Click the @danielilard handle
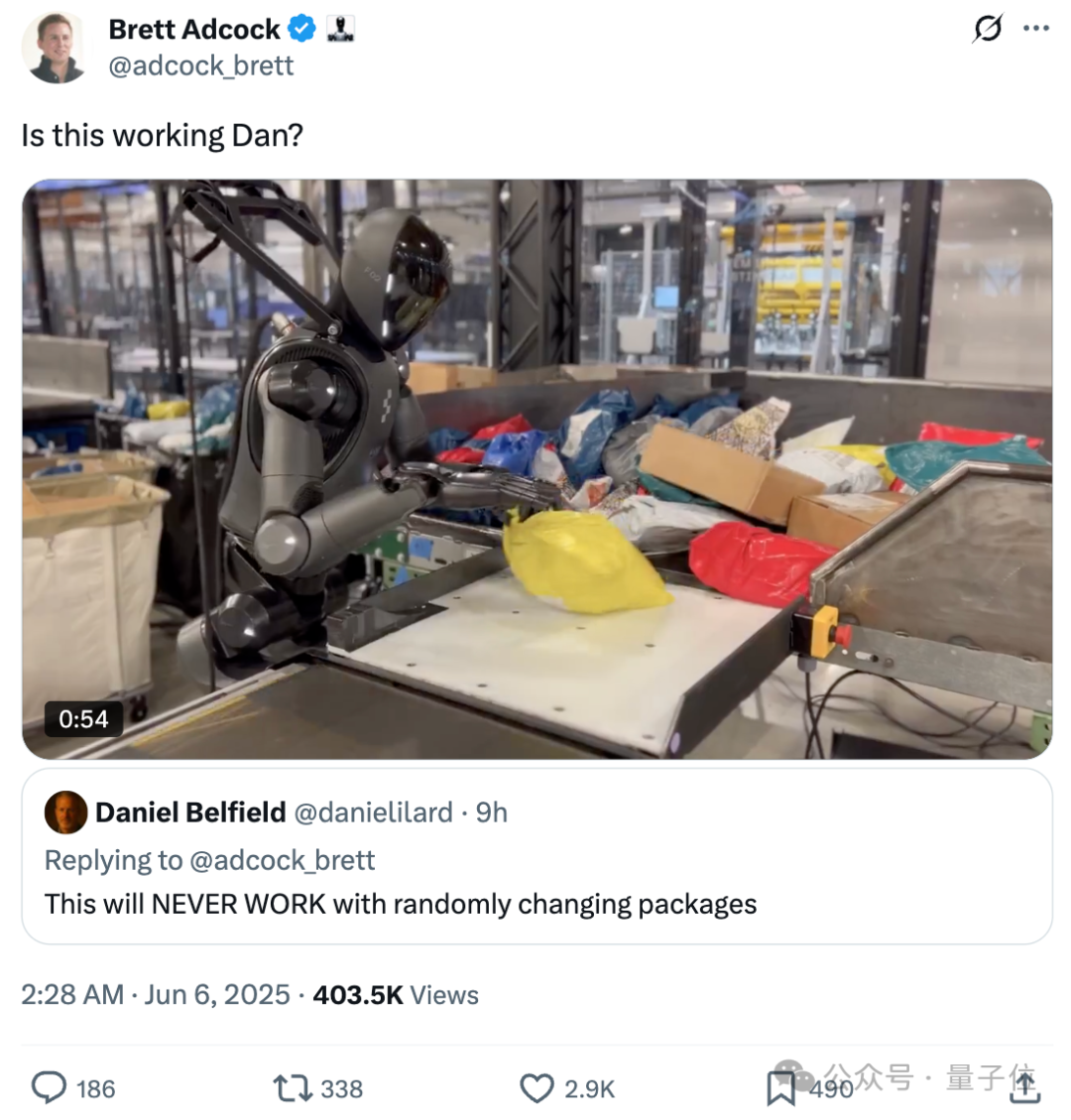1071x1120 pixels. click(374, 812)
